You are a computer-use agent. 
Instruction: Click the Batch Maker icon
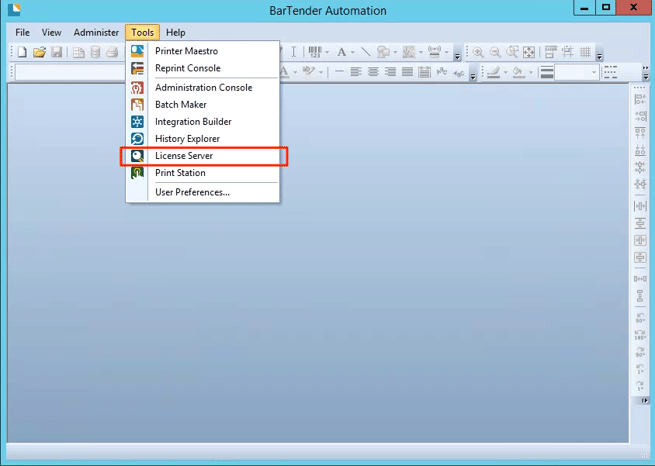(x=137, y=105)
